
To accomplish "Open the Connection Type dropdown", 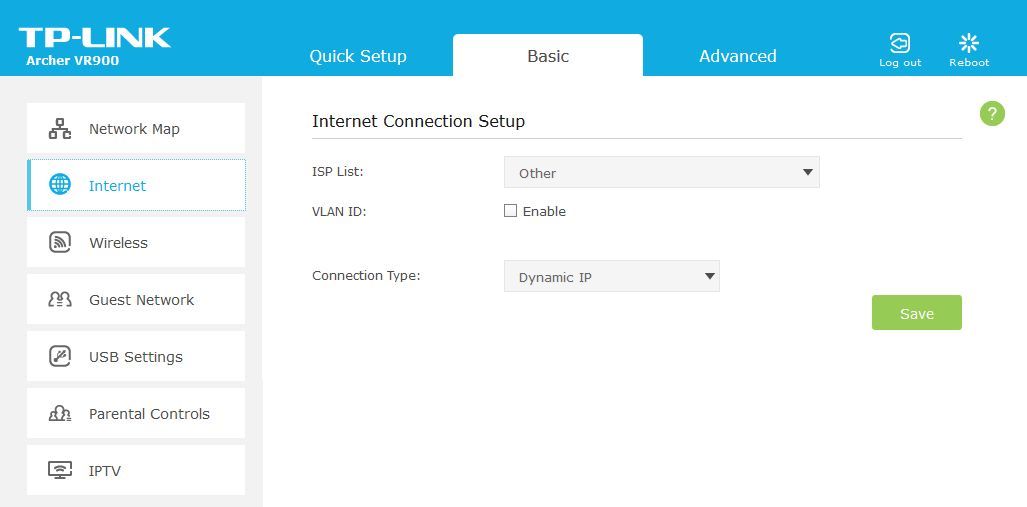I will pyautogui.click(x=612, y=276).
